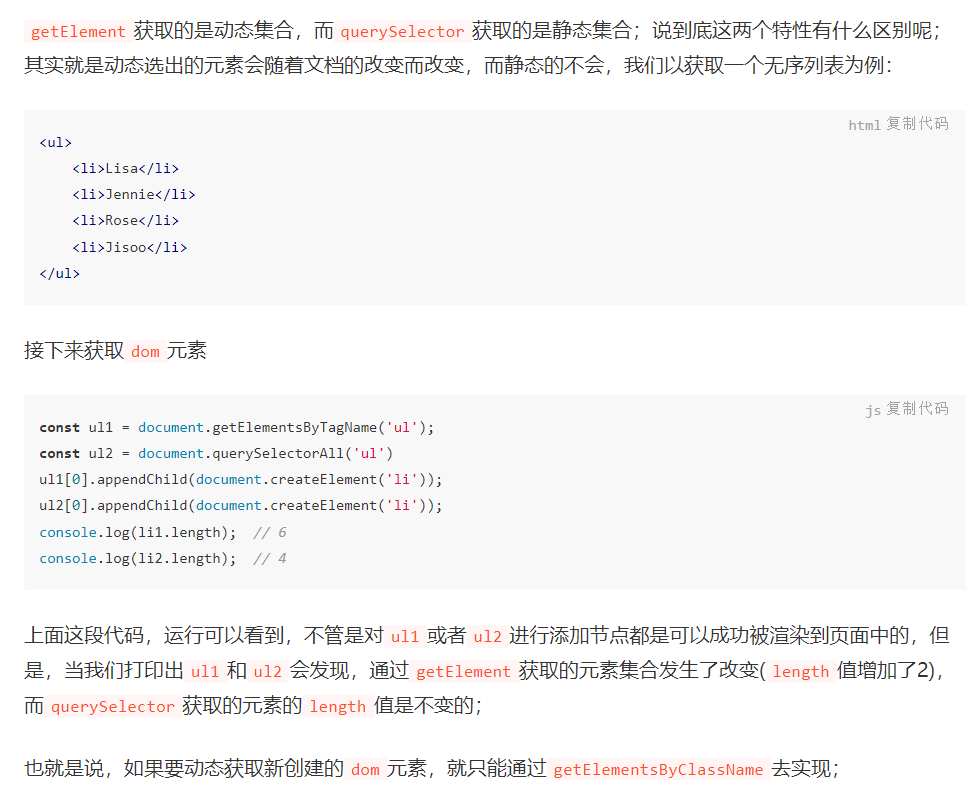Click the // 6 comment in the JS code
Screen dimensions: 966x805
pos(268,531)
